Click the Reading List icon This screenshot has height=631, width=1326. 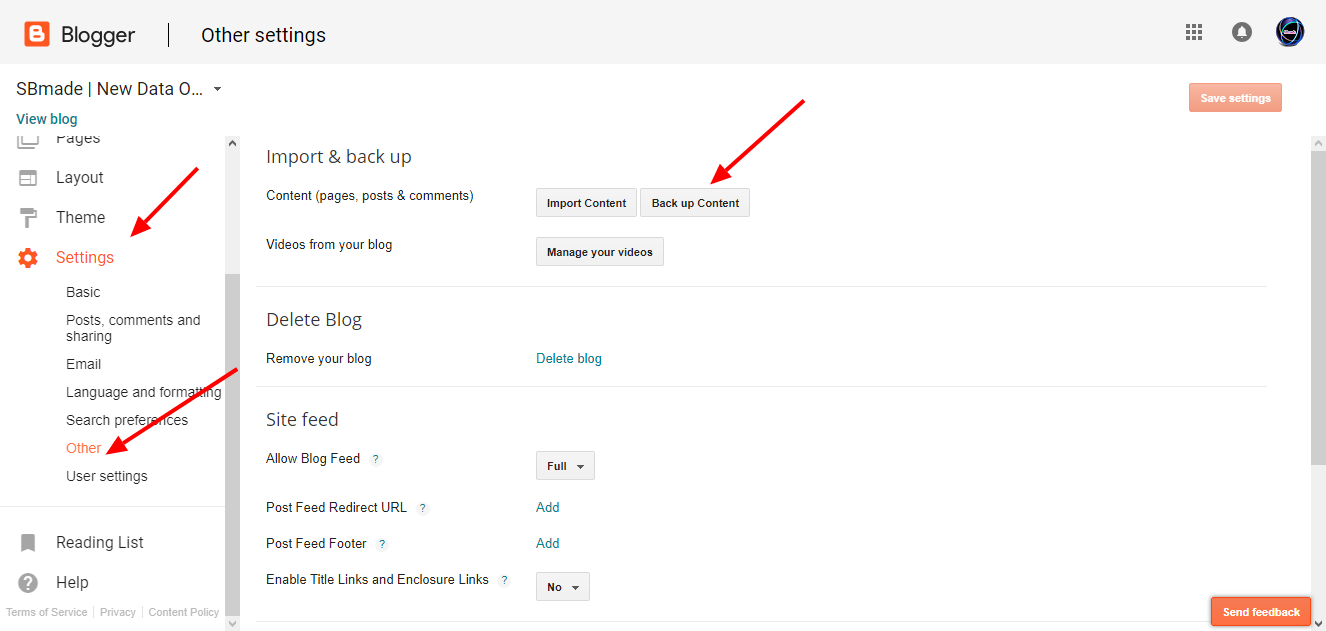click(27, 541)
